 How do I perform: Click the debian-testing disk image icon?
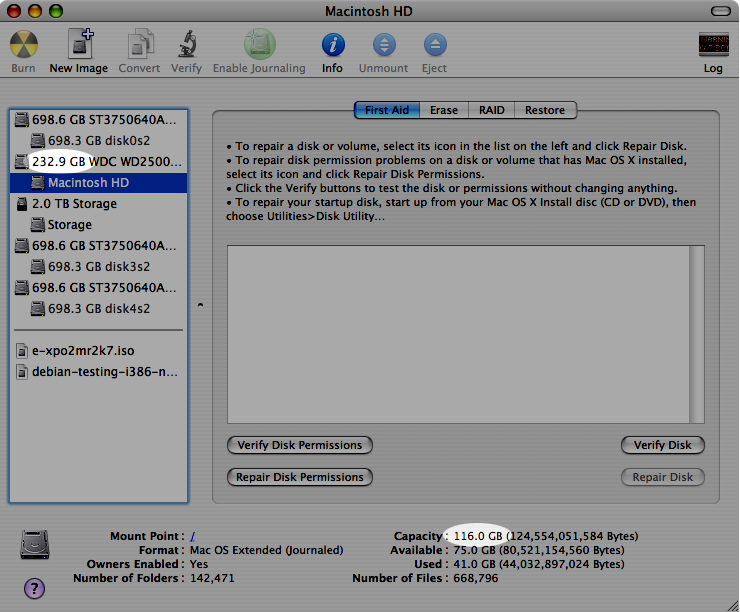tap(22, 372)
